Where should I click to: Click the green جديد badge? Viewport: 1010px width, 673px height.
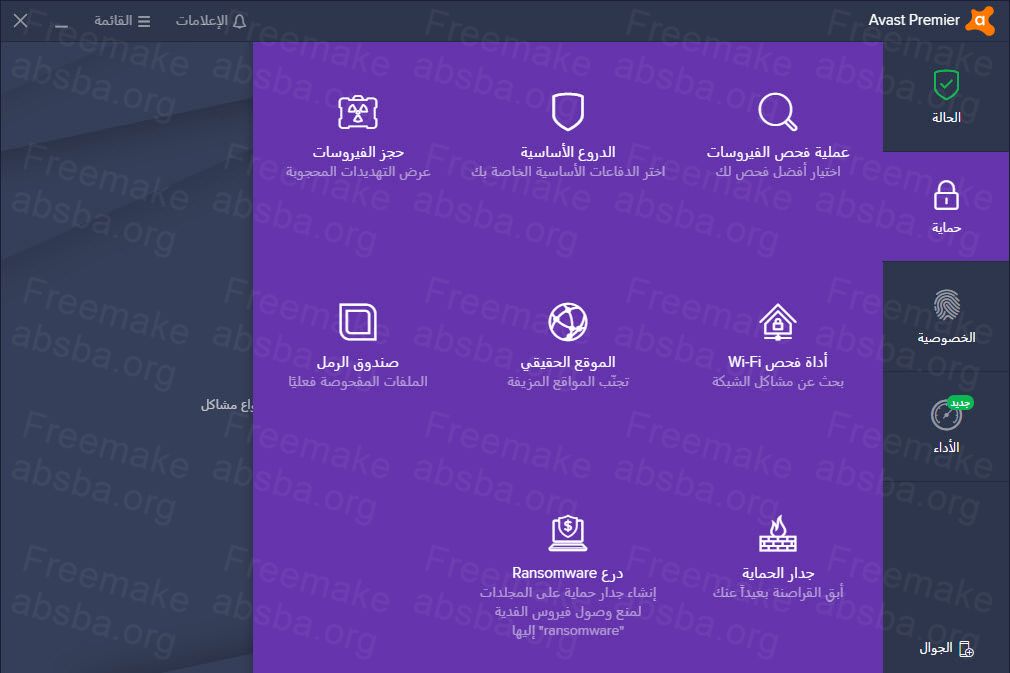(960, 403)
